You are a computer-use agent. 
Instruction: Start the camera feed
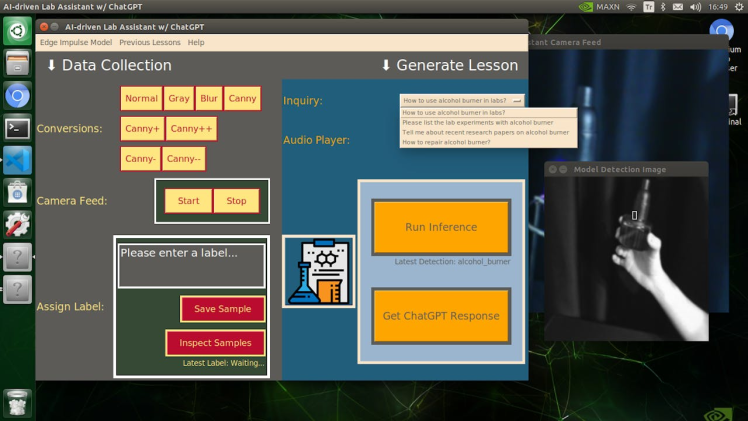(188, 201)
